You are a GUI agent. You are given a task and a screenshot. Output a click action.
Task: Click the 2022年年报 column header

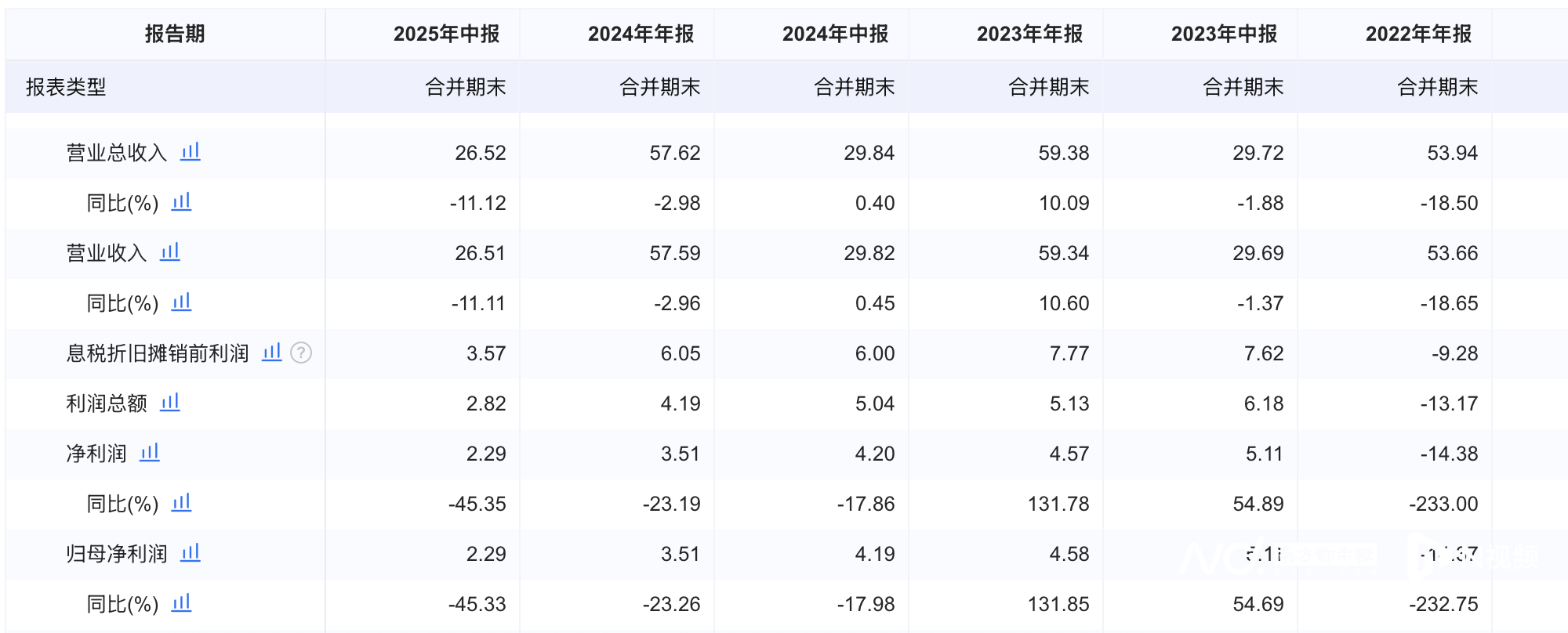pos(1418,34)
